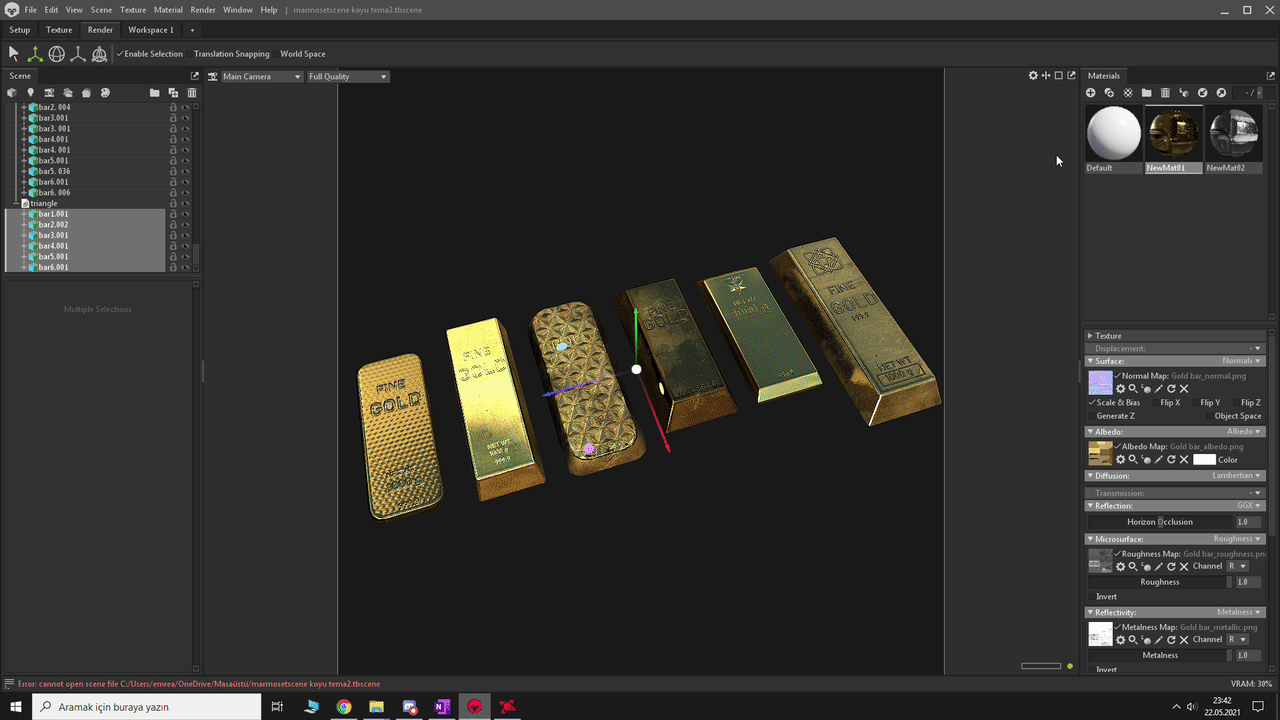Open Roughness Map texture settings gear

coord(1120,567)
